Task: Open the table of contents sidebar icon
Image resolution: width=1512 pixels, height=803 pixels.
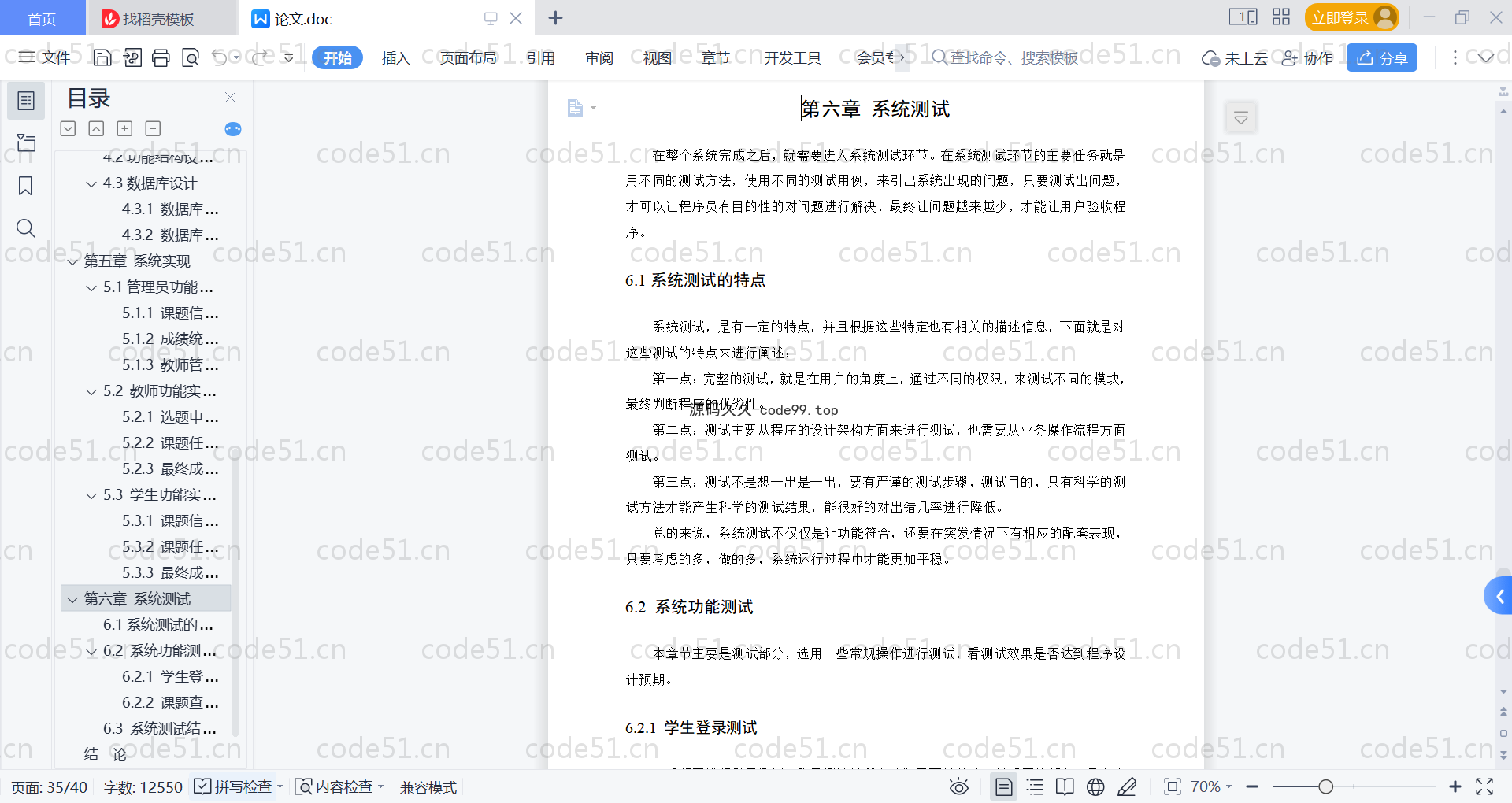Action: tap(26, 101)
